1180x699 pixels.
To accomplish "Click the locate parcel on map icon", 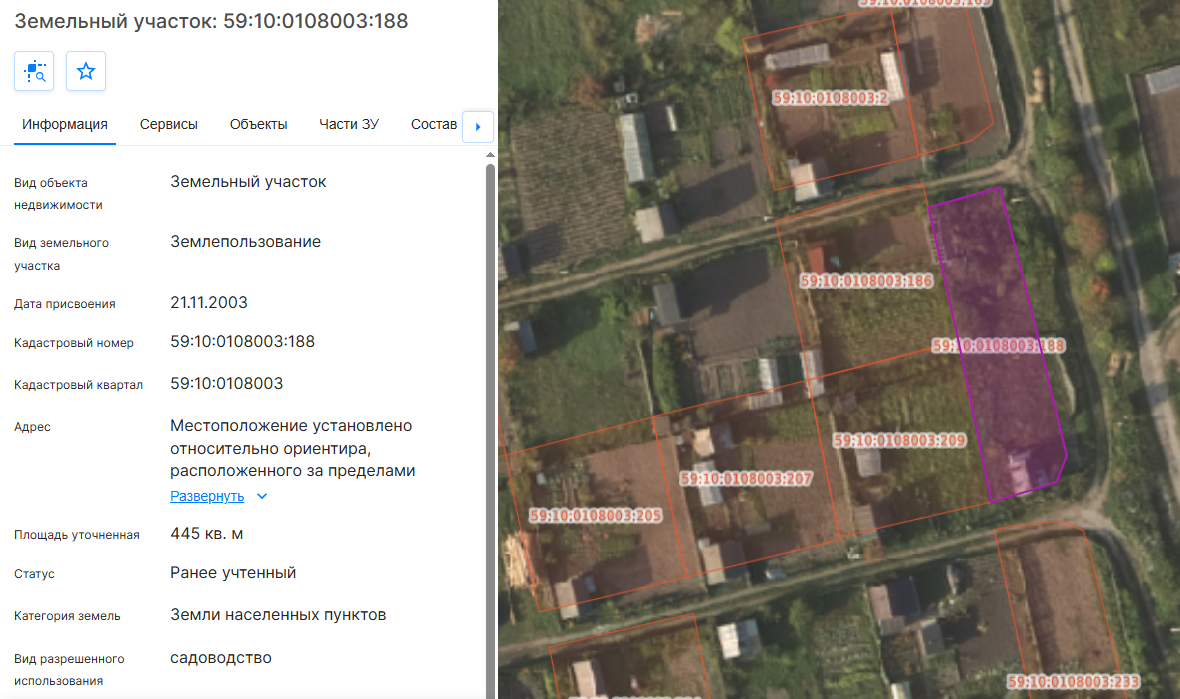I will point(34,71).
